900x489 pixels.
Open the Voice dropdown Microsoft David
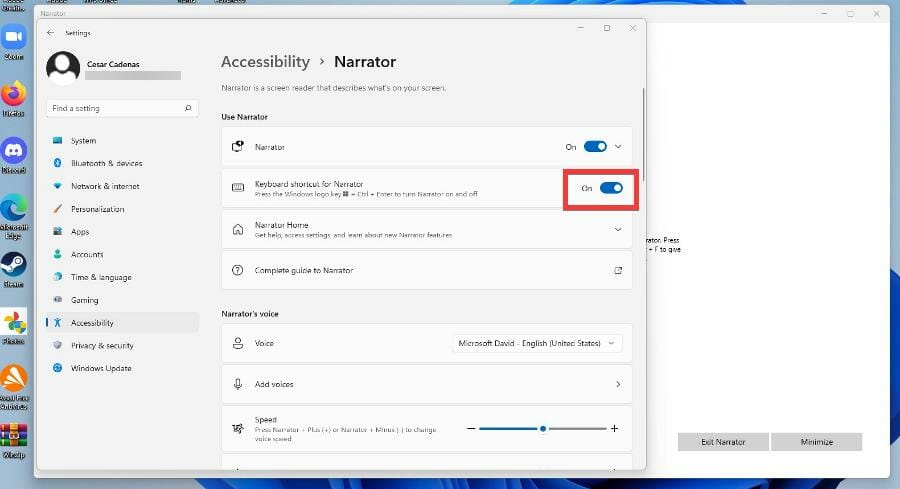(537, 343)
